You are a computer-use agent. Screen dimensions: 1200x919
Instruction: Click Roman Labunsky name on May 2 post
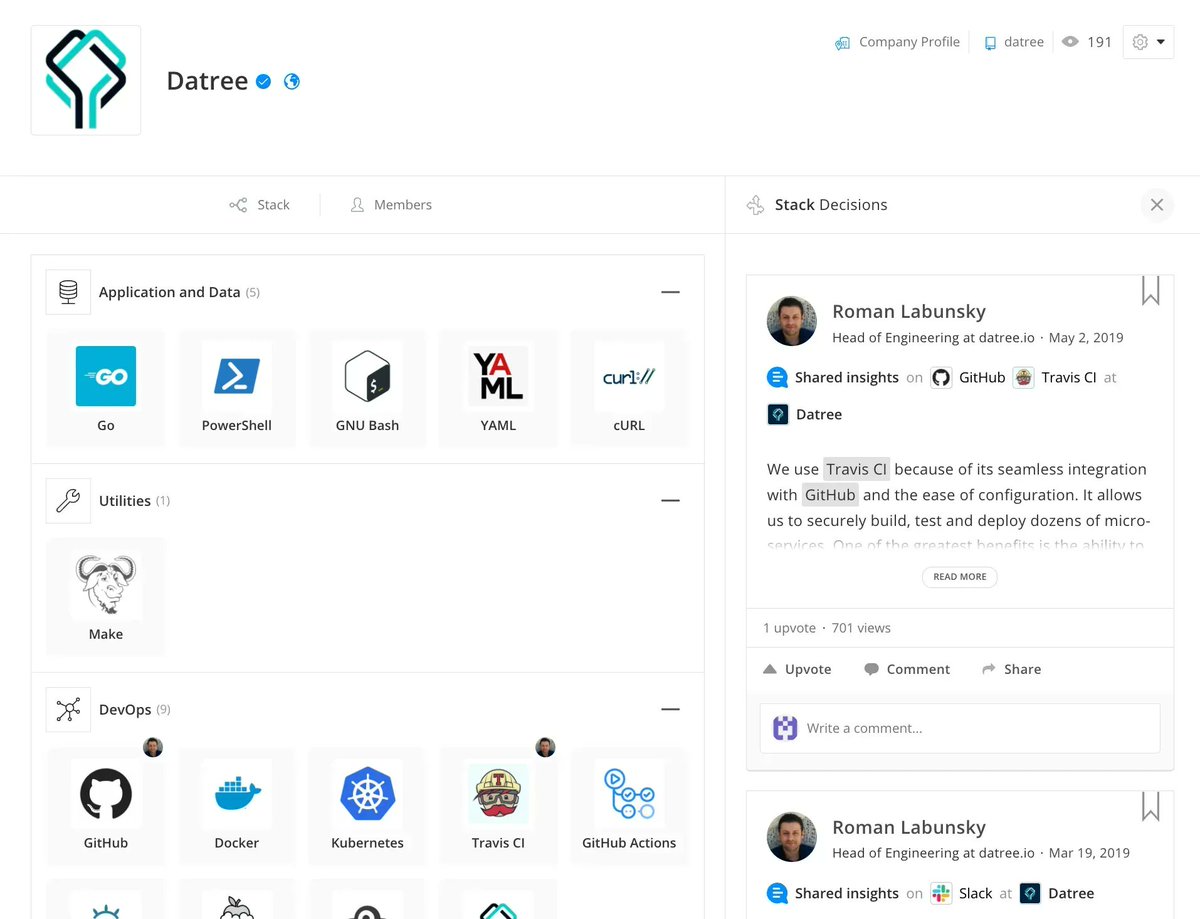(909, 311)
